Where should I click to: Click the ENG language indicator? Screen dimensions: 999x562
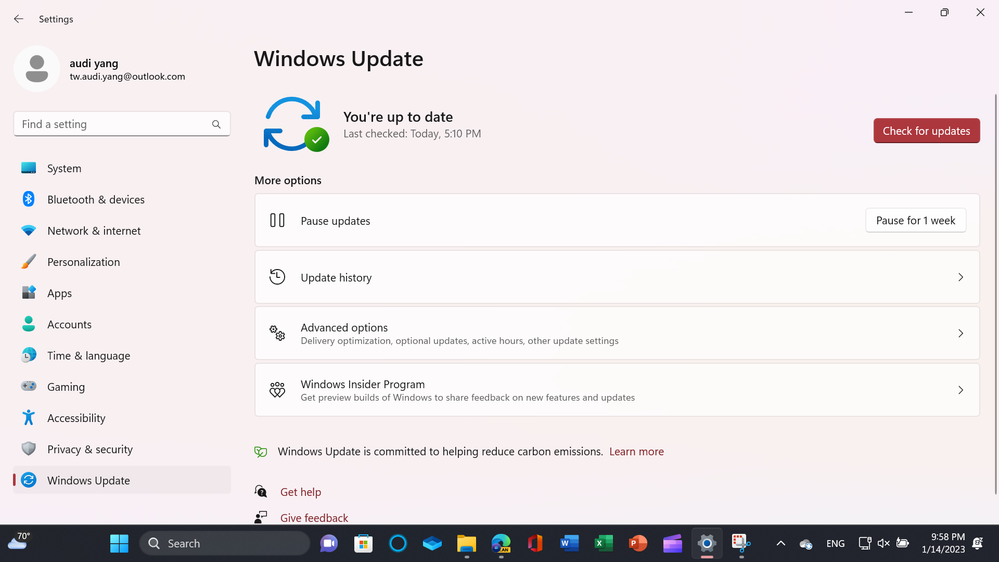pyautogui.click(x=835, y=544)
